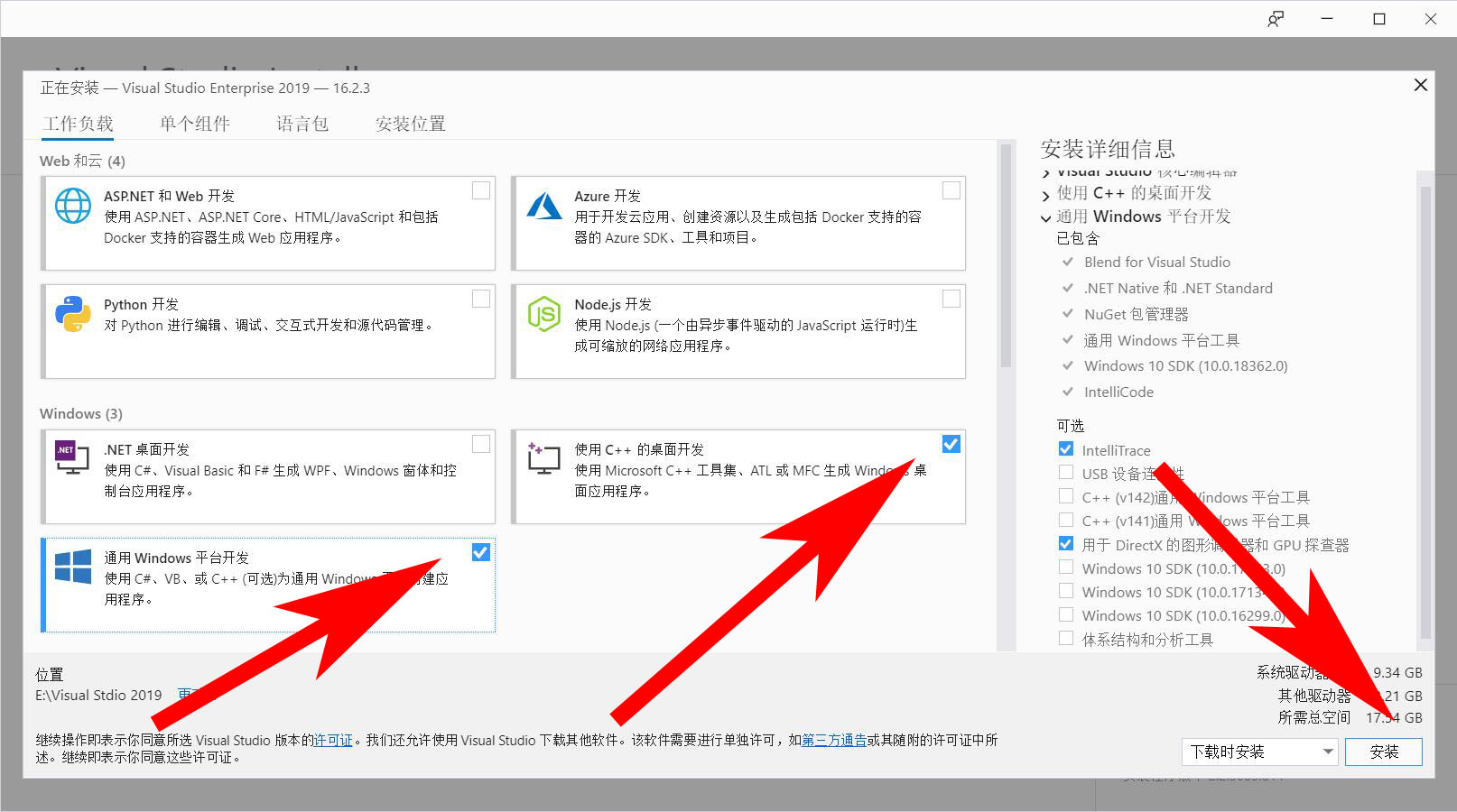1457x812 pixels.
Task: Check C++ (v142) 通用 Windows 平台工具
Action: pos(1066,496)
